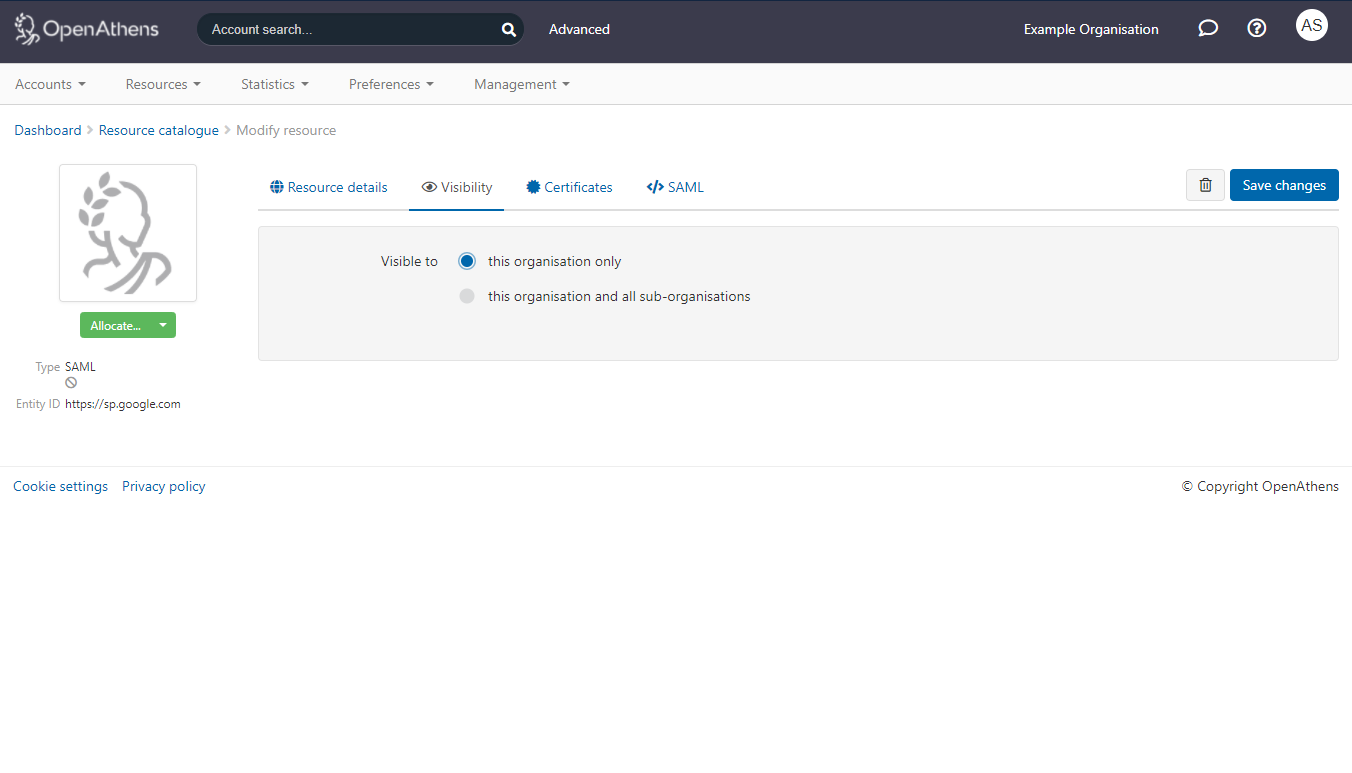Click the OpenAthens logo
The height and width of the screenshot is (773, 1352).
coord(85,29)
